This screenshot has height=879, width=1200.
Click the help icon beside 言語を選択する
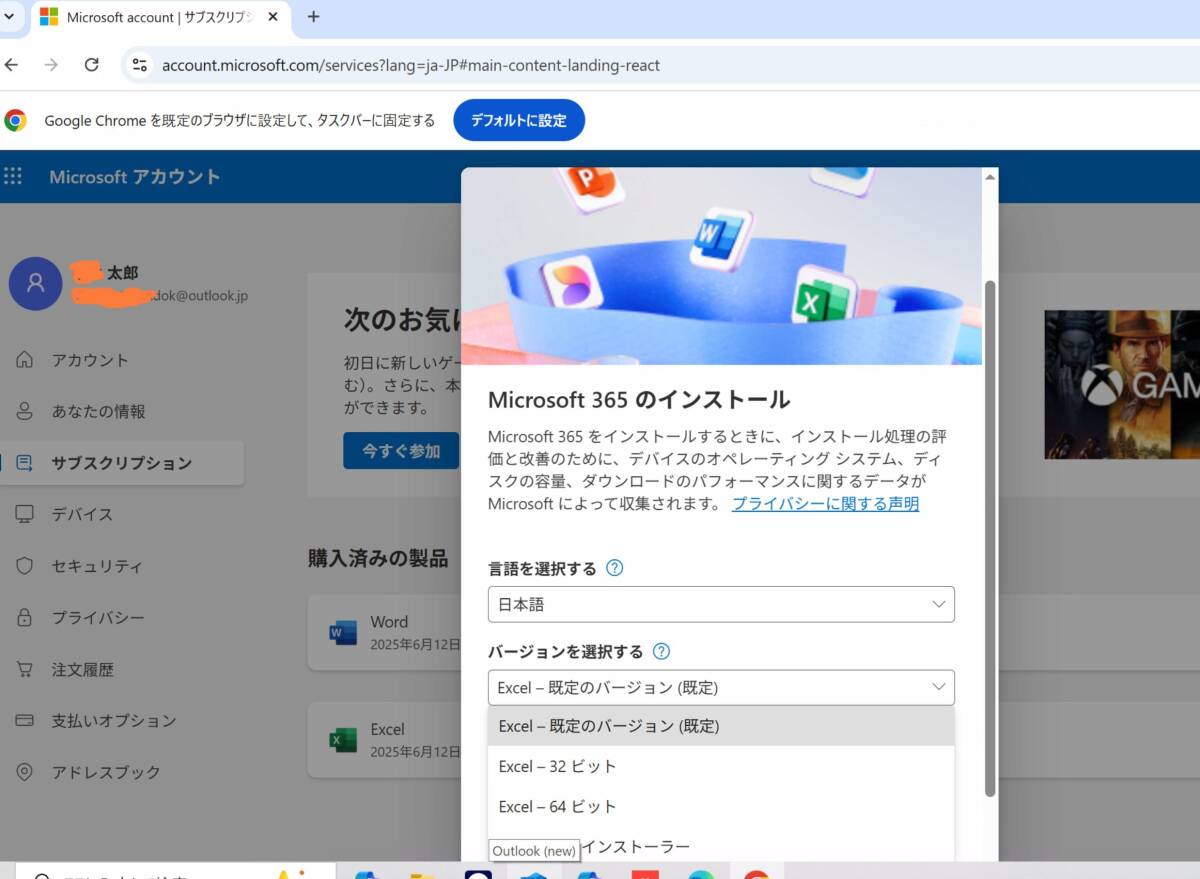tap(614, 567)
